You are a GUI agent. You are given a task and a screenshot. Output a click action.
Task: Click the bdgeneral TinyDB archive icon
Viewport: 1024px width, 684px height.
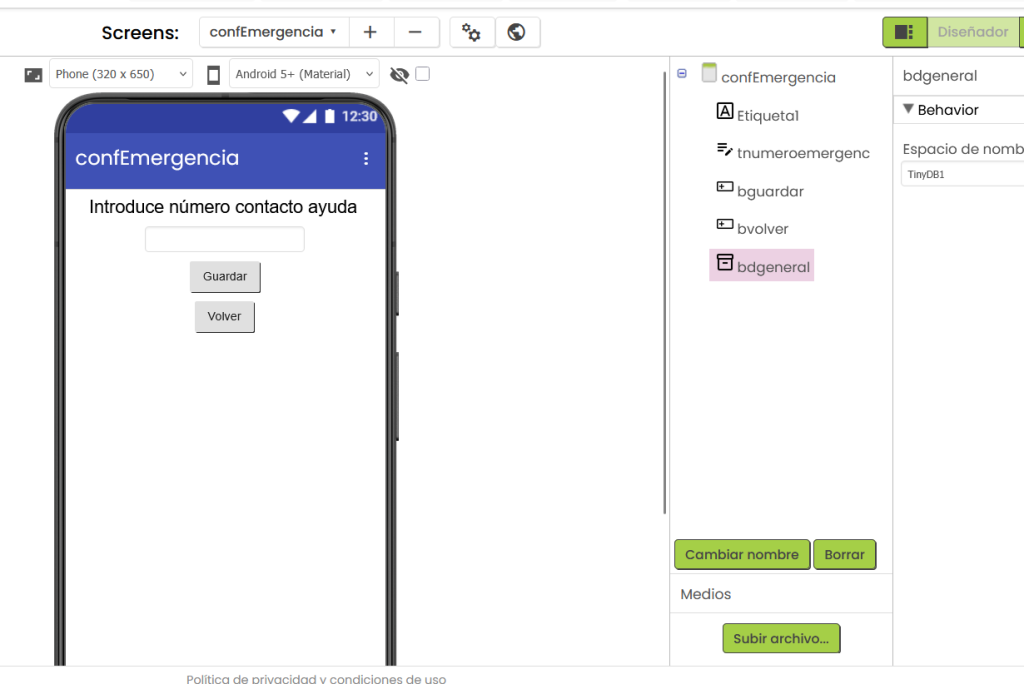(725, 263)
